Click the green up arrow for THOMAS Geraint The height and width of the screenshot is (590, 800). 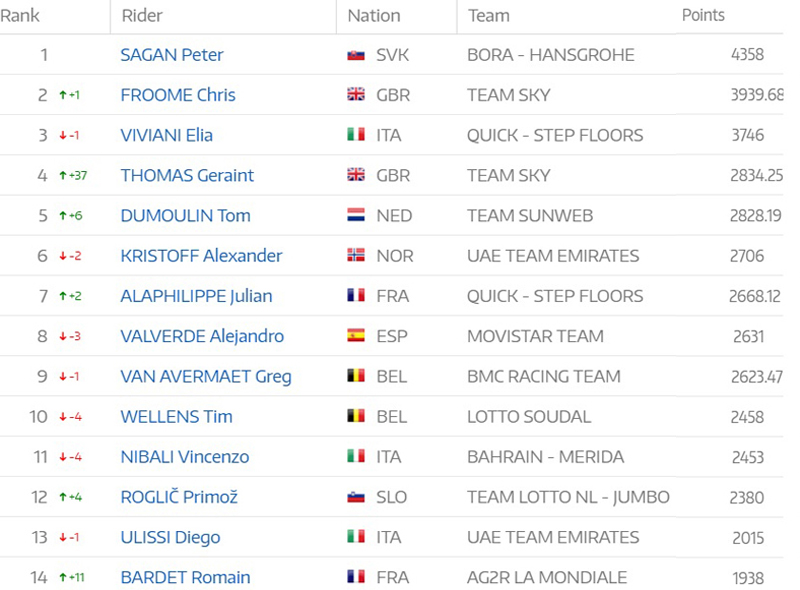point(62,176)
